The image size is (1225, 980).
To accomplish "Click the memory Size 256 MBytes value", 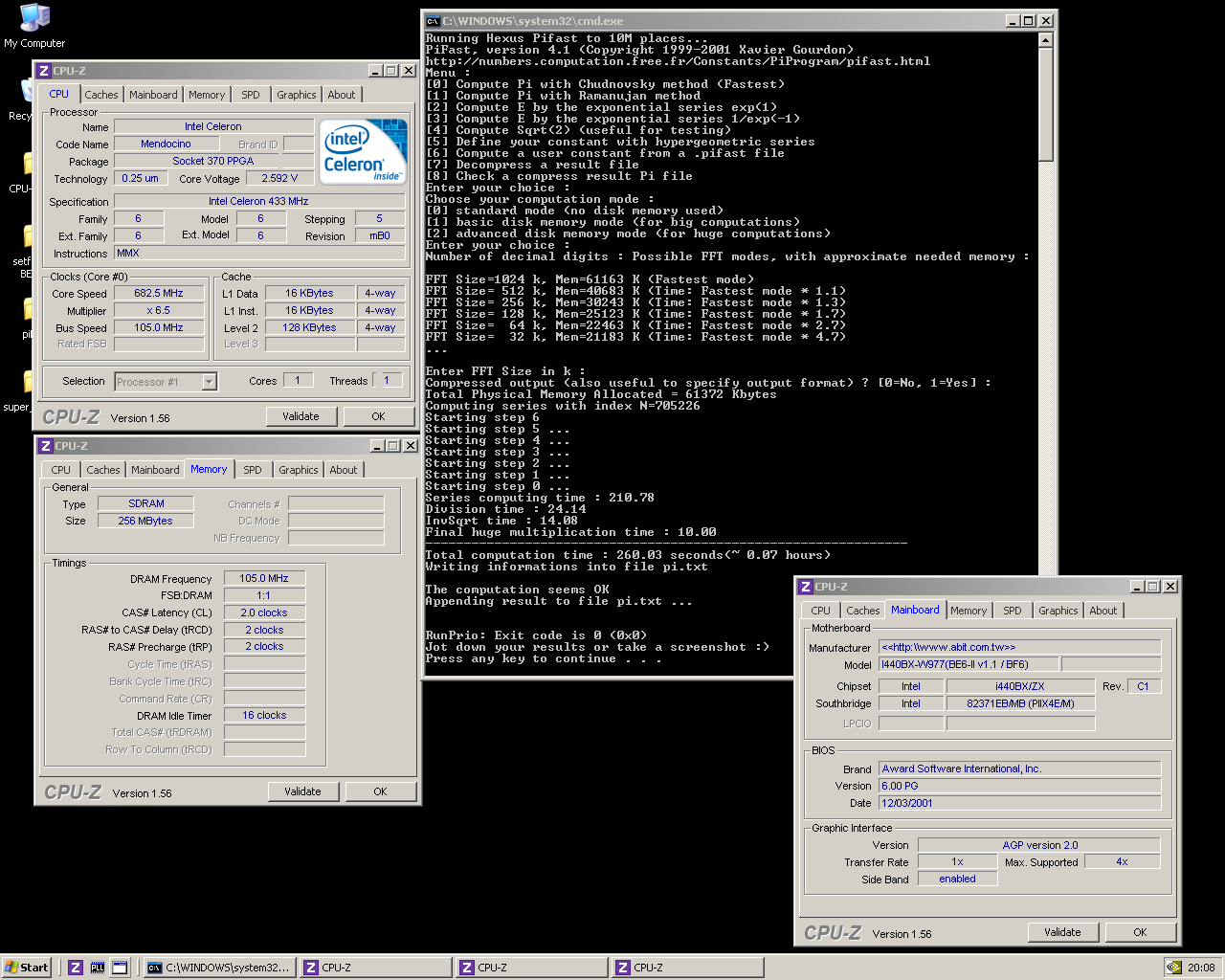I will [x=145, y=521].
